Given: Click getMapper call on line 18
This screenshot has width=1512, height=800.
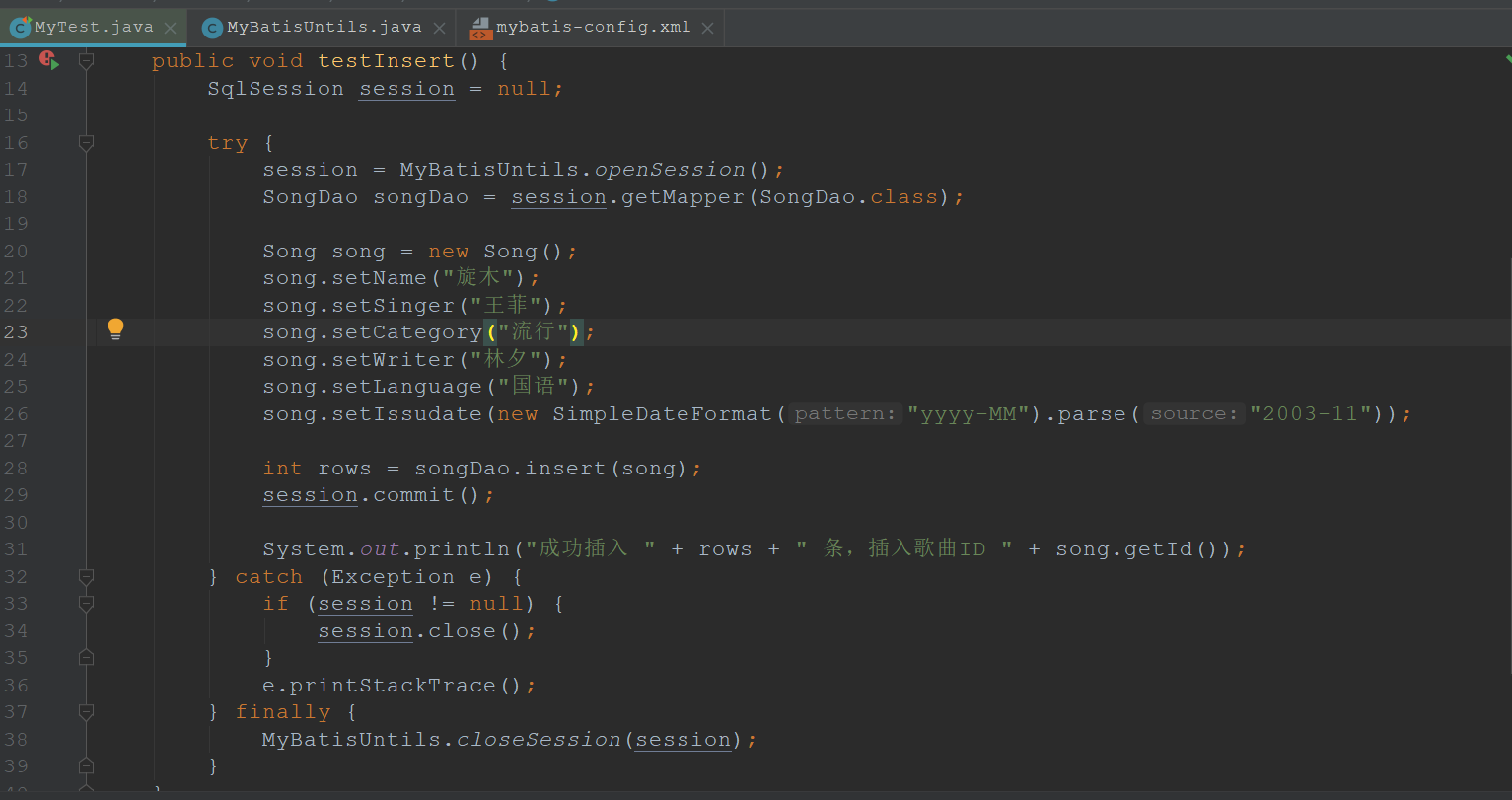Looking at the screenshot, I should [683, 197].
